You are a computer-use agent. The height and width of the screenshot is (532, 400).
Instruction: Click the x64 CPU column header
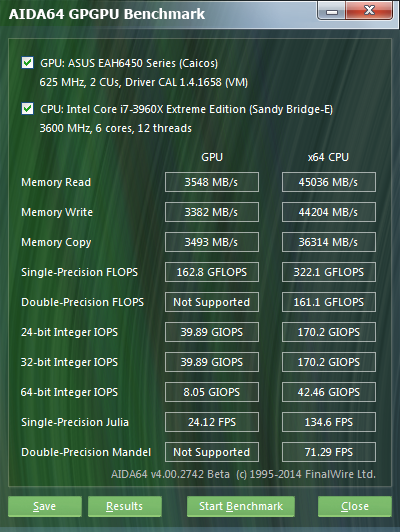(328, 157)
